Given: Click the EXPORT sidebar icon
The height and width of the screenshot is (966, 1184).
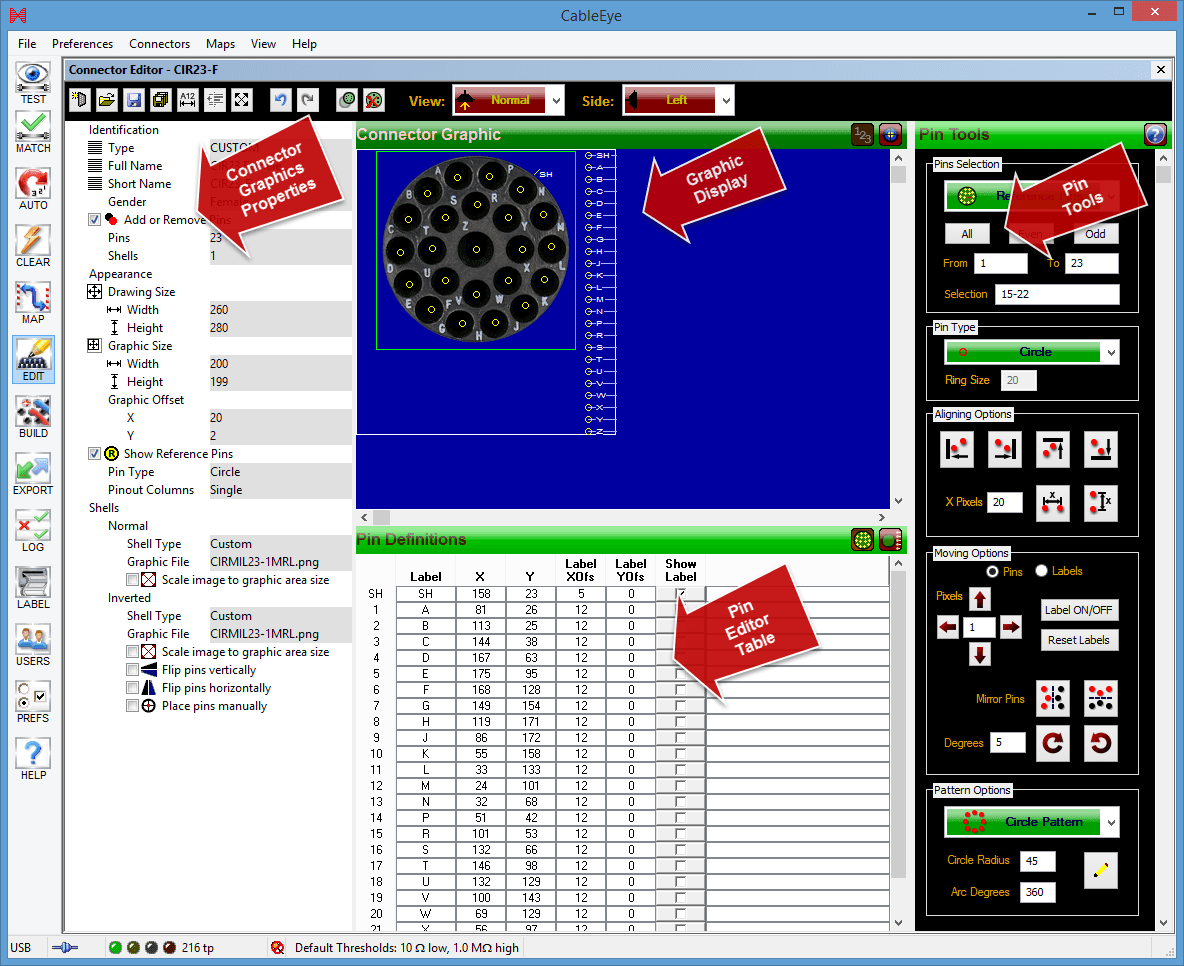Looking at the screenshot, I should pyautogui.click(x=33, y=473).
